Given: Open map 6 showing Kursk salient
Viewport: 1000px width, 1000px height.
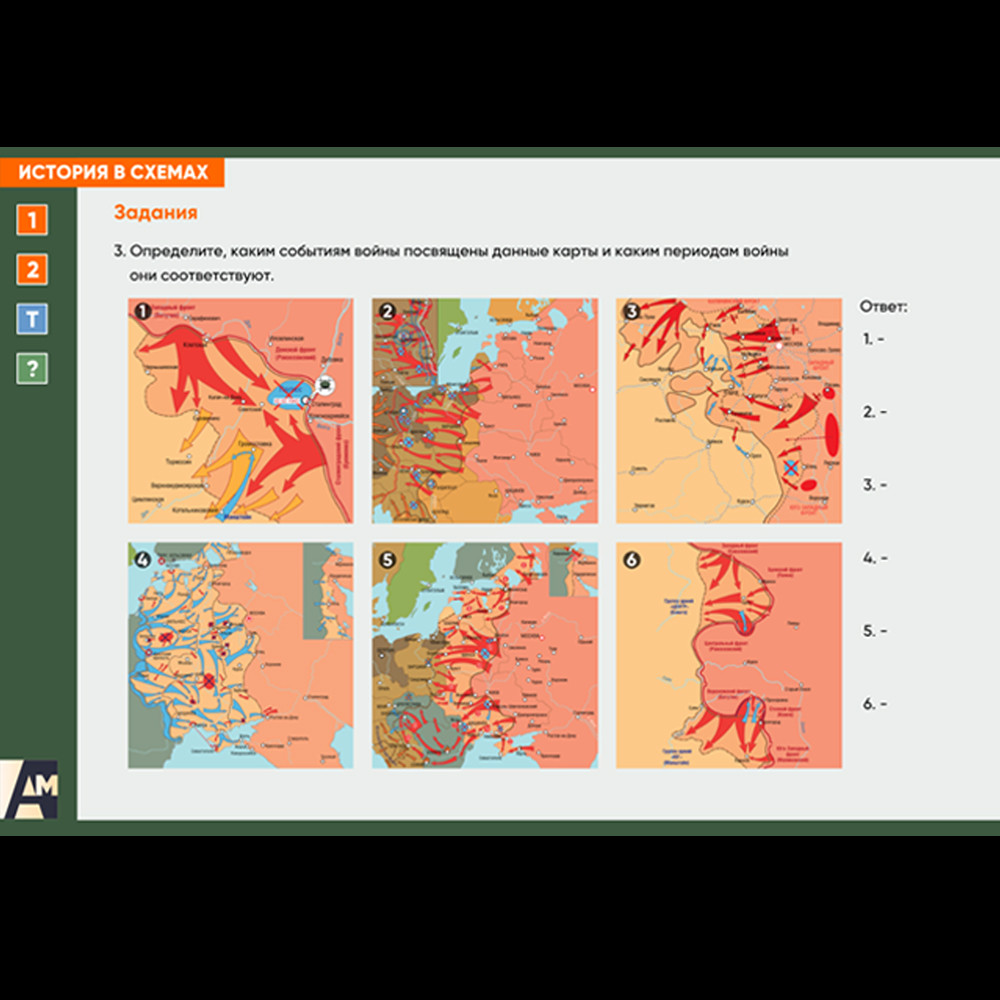Looking at the screenshot, I should tap(728, 655).
